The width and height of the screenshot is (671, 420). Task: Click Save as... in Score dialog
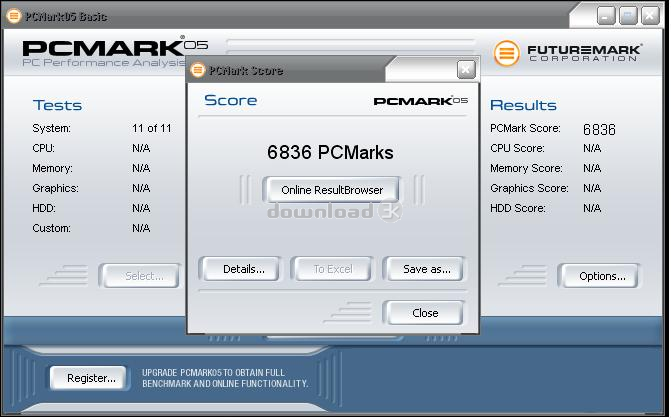tap(426, 269)
